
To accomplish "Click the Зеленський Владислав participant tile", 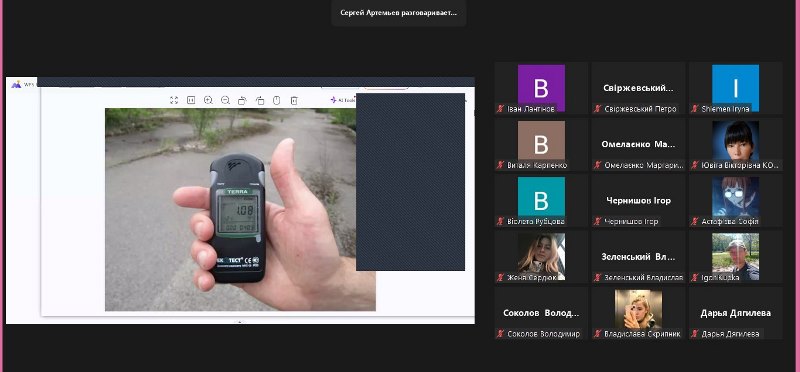I will click(638, 257).
